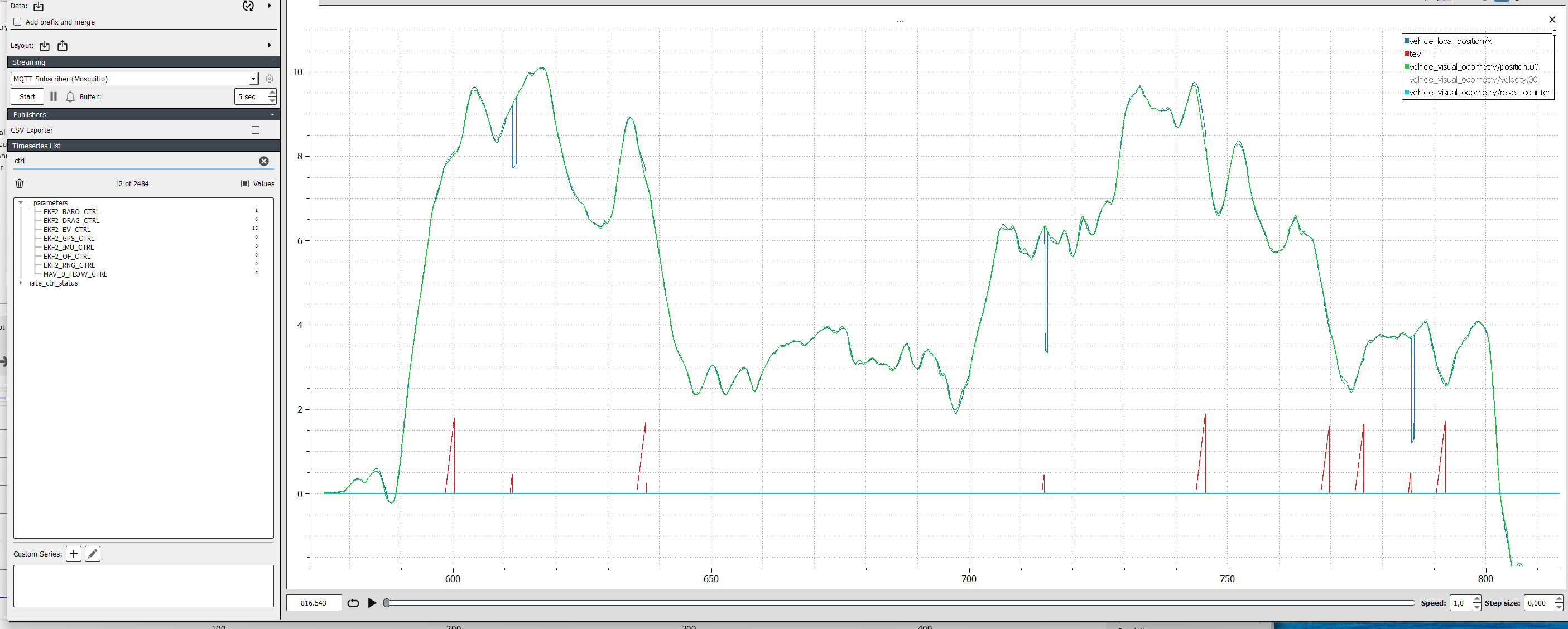Enable Add prefix and merge checkbox
This screenshot has height=629, width=1568.
point(18,22)
